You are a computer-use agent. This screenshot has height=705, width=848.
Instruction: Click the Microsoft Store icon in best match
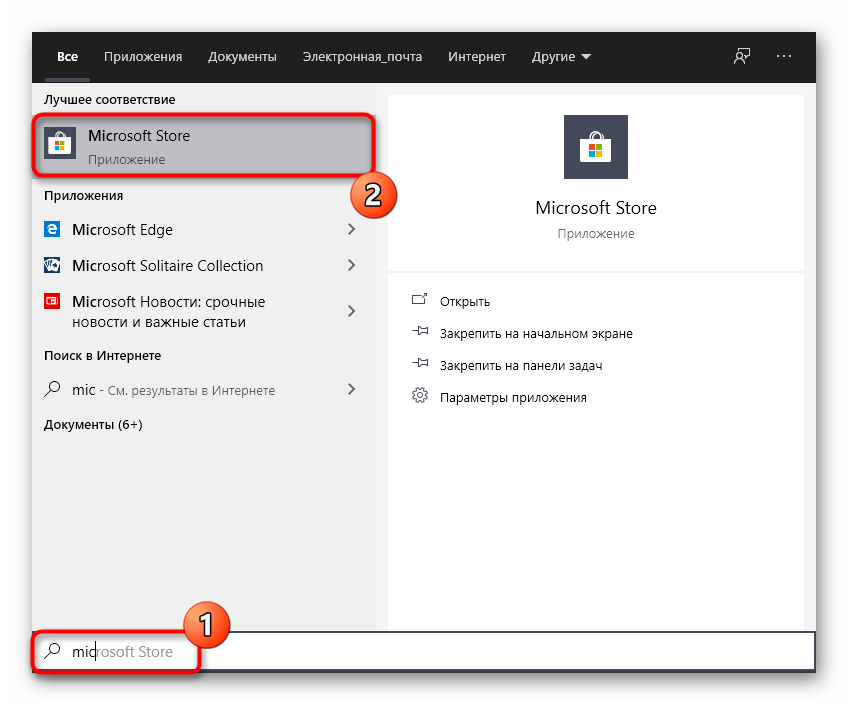pyautogui.click(x=60, y=146)
